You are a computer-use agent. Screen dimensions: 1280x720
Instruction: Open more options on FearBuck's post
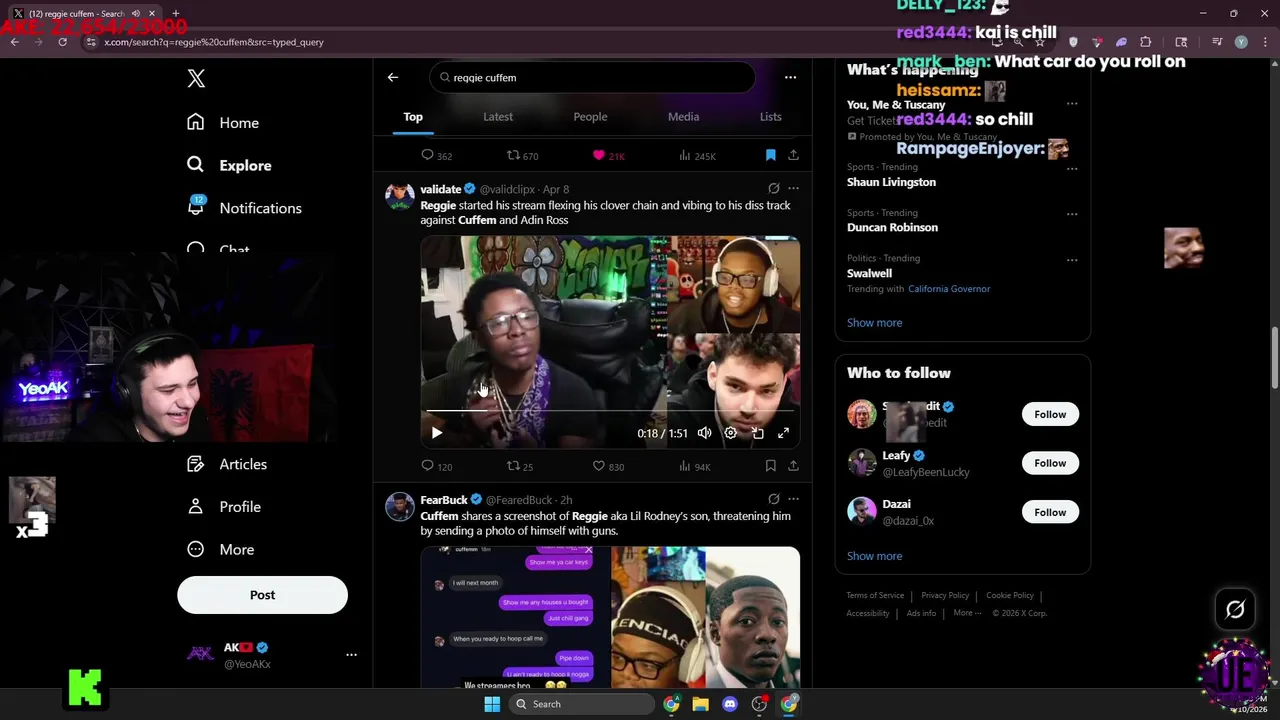pos(793,499)
